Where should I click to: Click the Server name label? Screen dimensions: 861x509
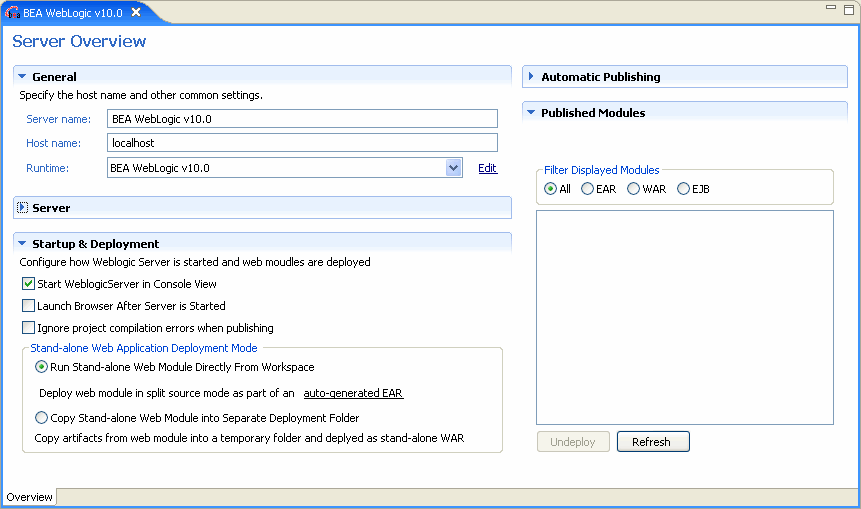click(x=59, y=119)
